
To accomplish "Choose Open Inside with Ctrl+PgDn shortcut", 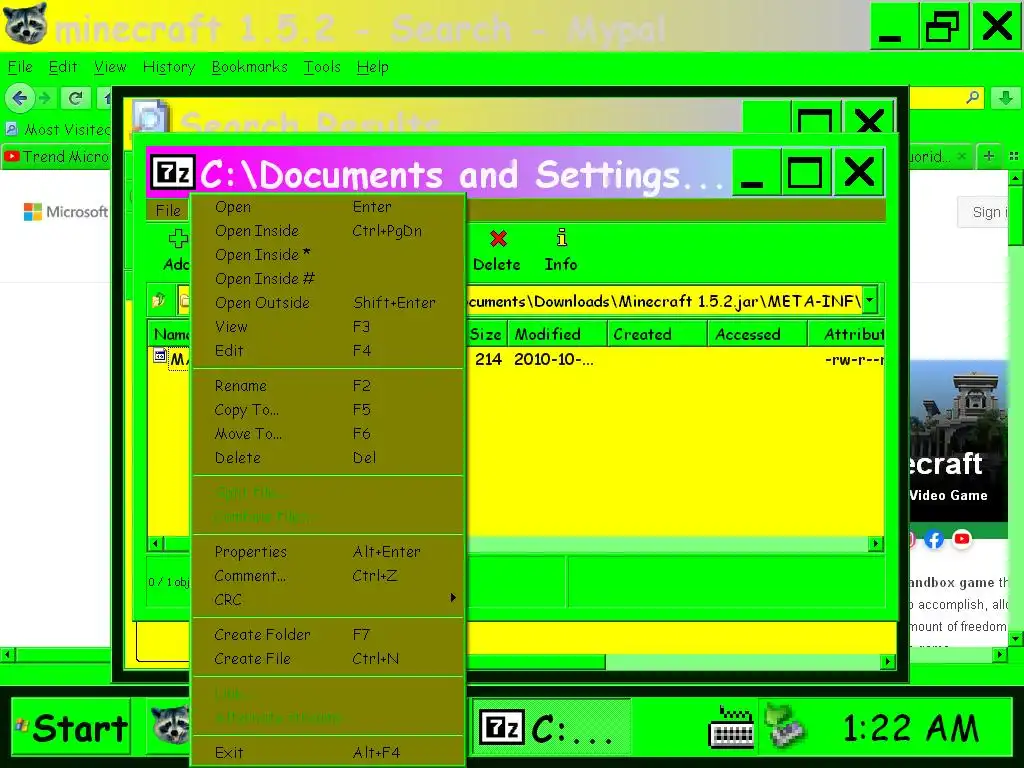I will 328,231.
